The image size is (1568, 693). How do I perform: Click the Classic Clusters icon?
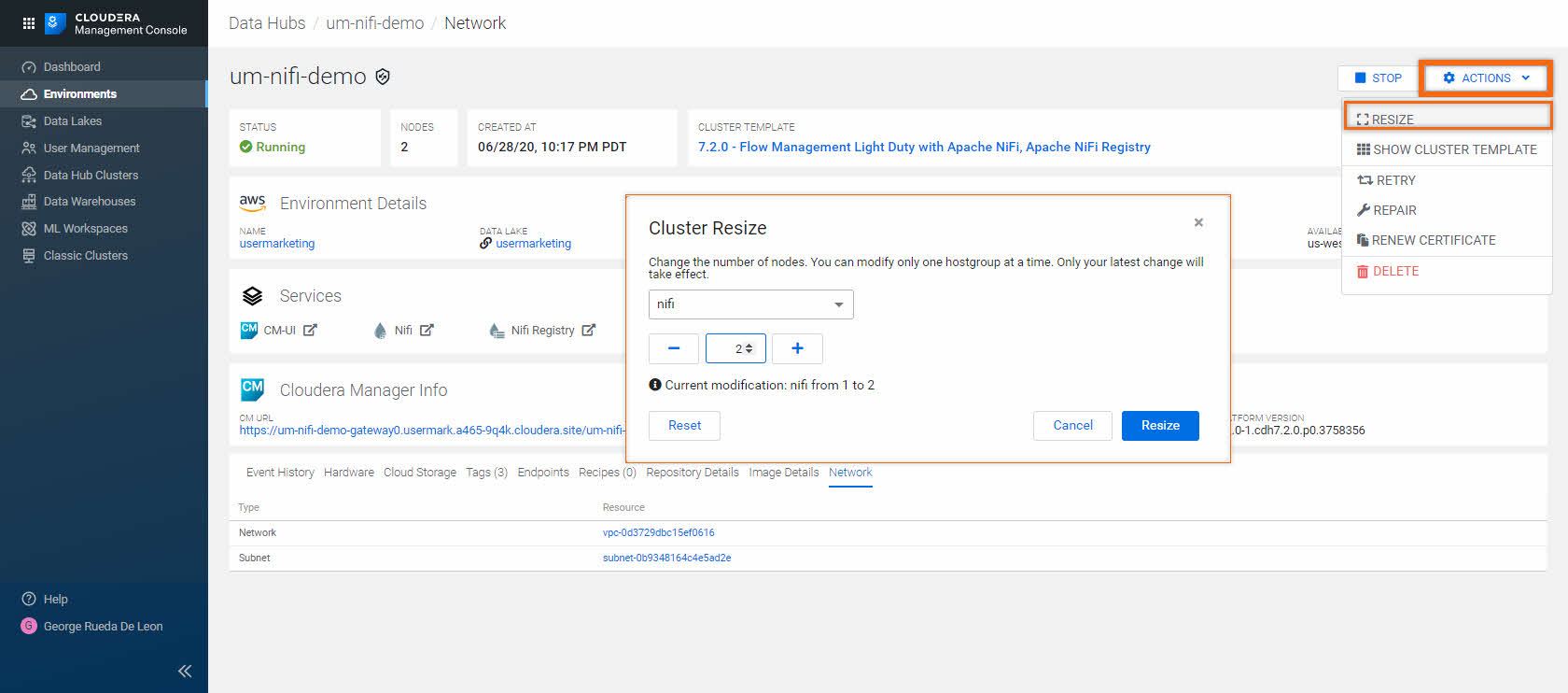(29, 256)
